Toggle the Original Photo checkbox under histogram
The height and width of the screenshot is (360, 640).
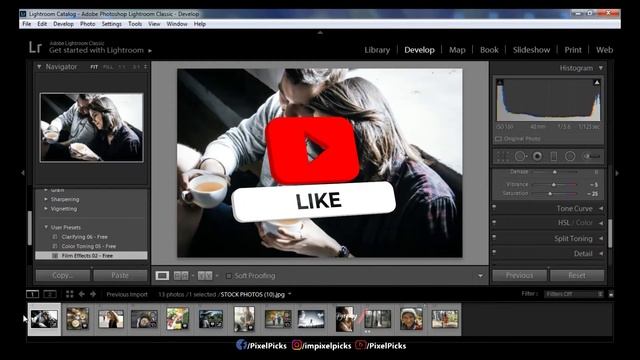(498, 139)
